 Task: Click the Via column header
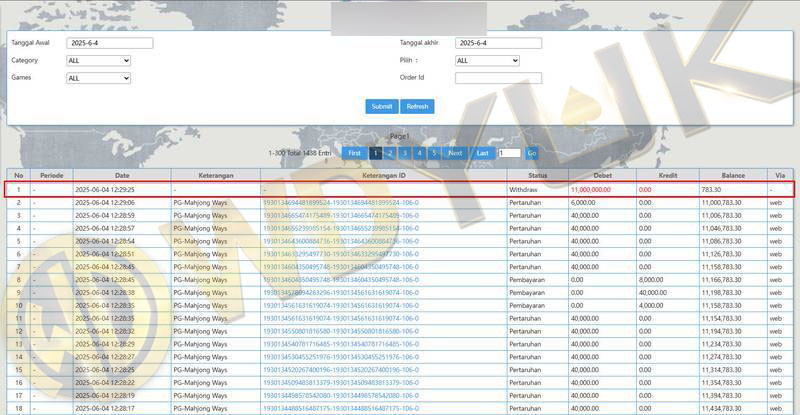[780, 175]
